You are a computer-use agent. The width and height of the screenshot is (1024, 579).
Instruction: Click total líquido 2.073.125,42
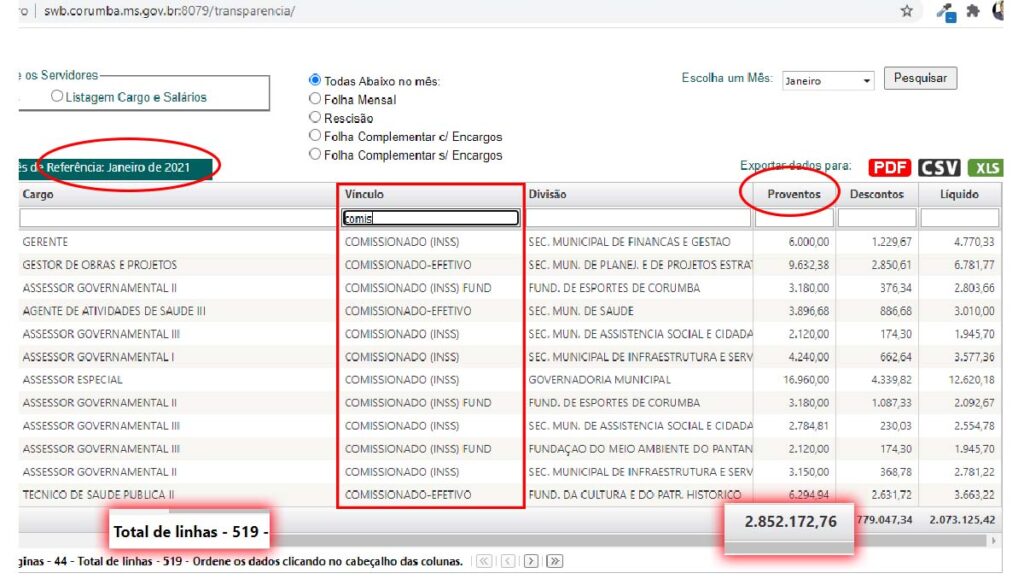962,520
